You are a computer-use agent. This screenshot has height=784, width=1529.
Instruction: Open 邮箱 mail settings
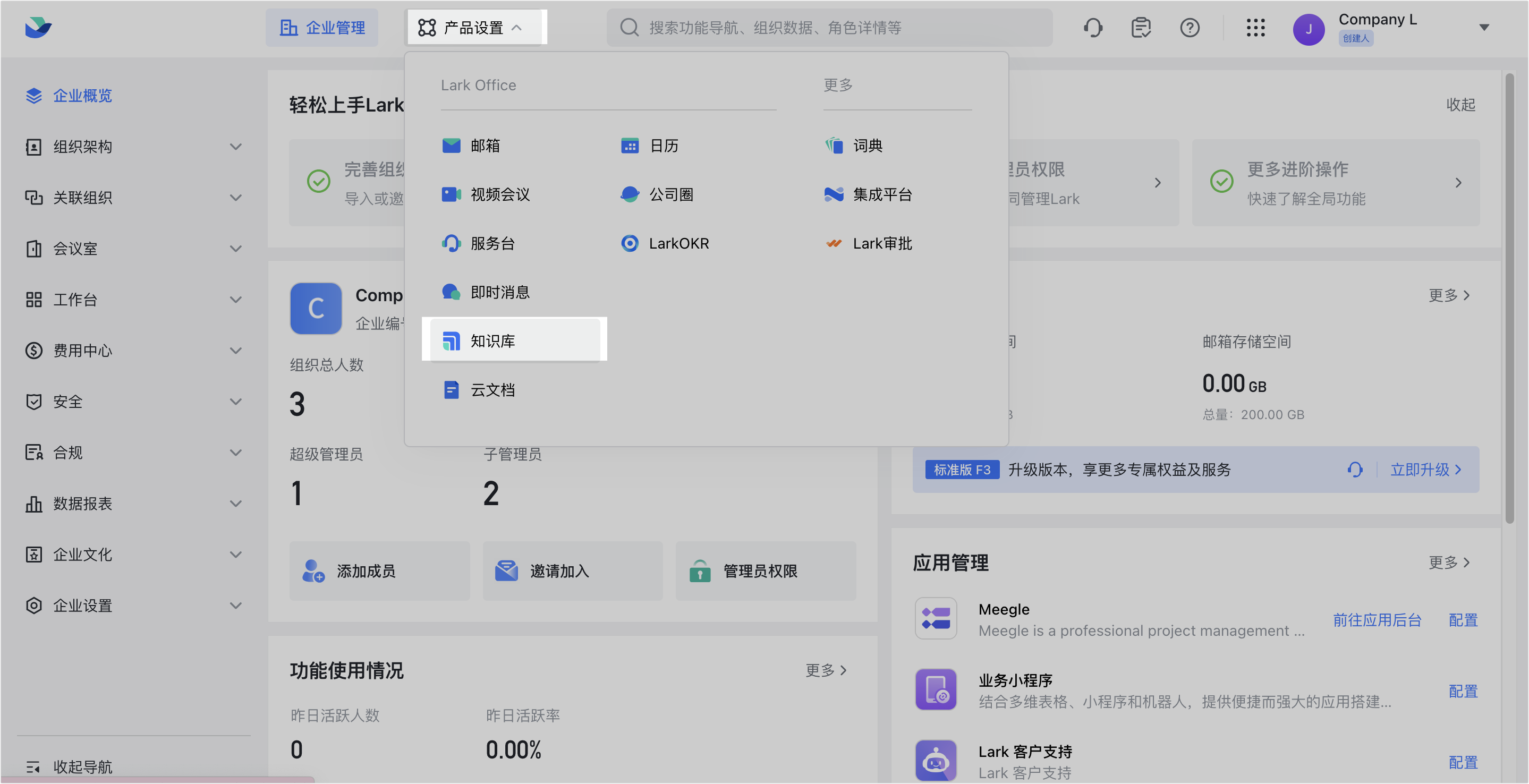point(471,146)
